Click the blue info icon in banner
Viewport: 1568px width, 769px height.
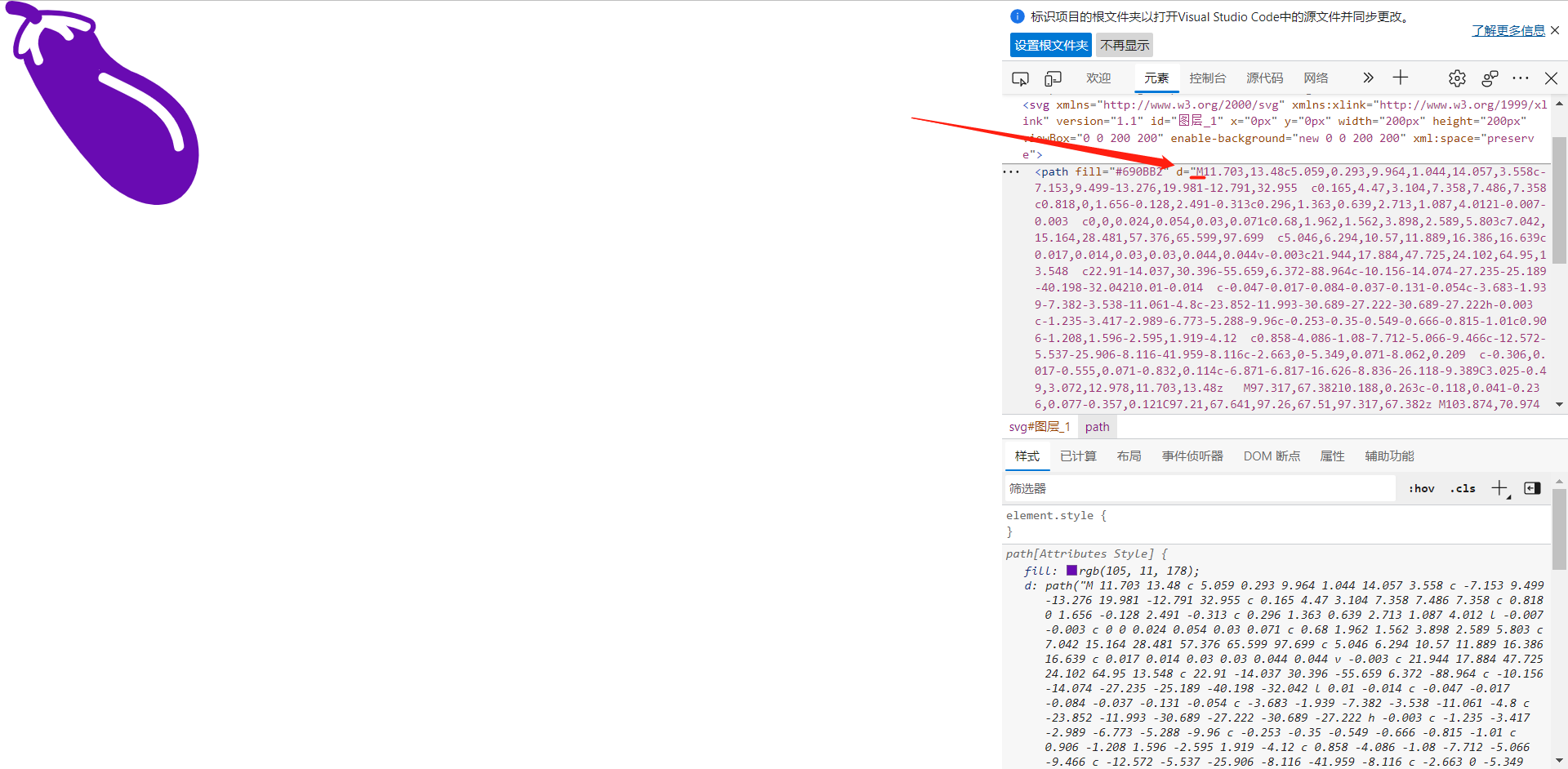(x=1018, y=16)
